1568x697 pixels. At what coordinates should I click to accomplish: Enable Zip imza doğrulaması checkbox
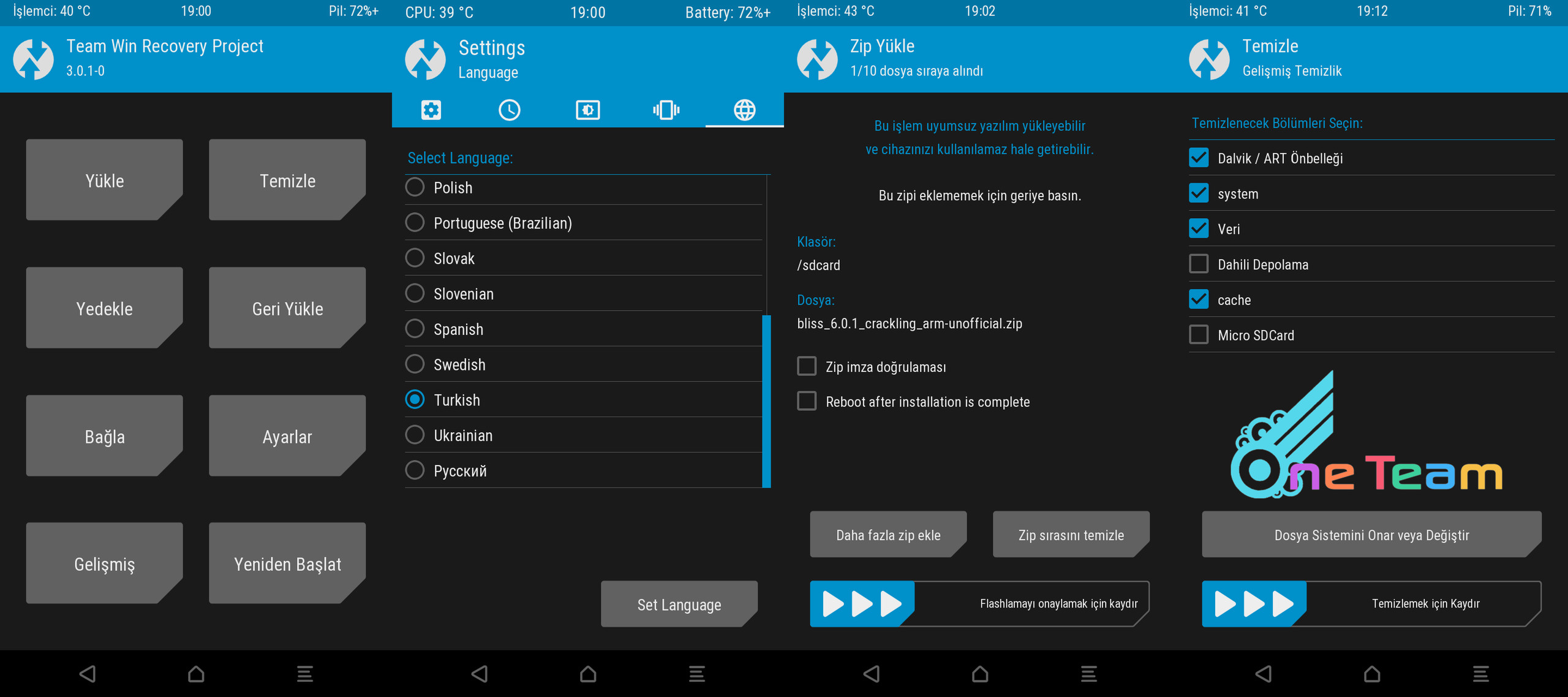807,366
